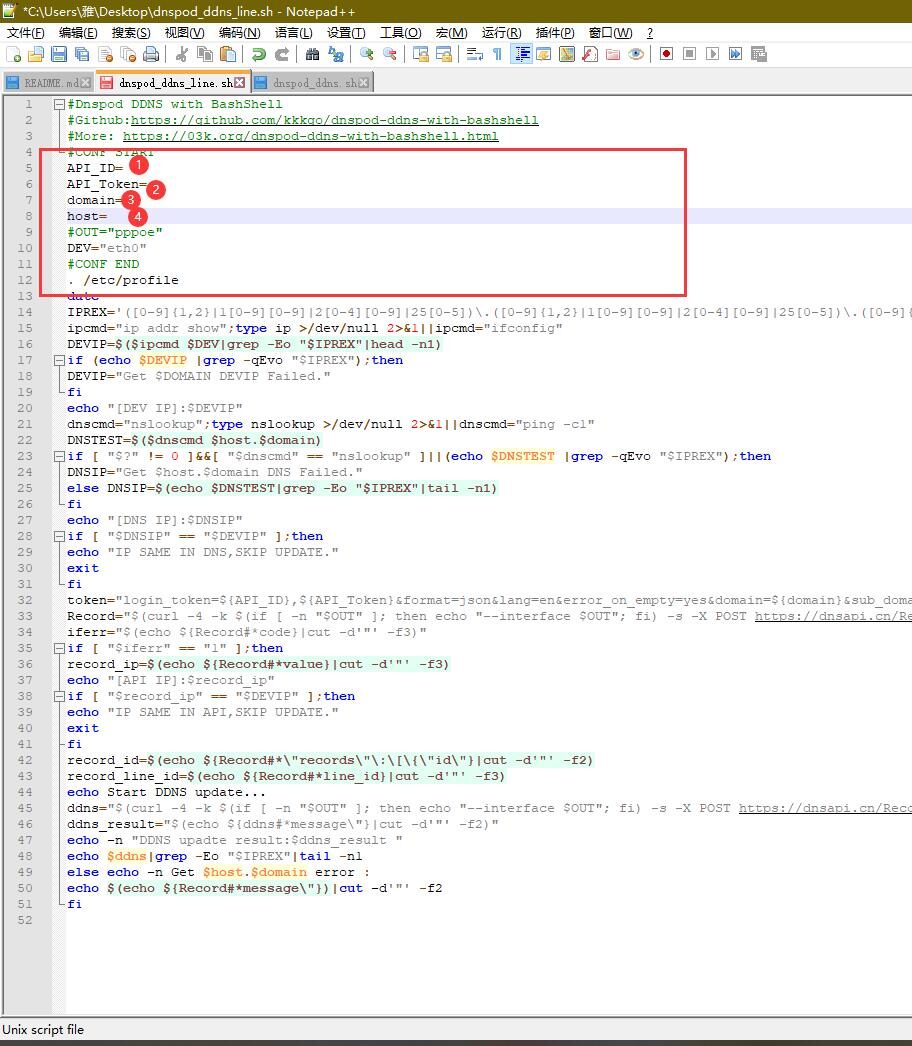Click the Cut scissors icon

pos(182,54)
